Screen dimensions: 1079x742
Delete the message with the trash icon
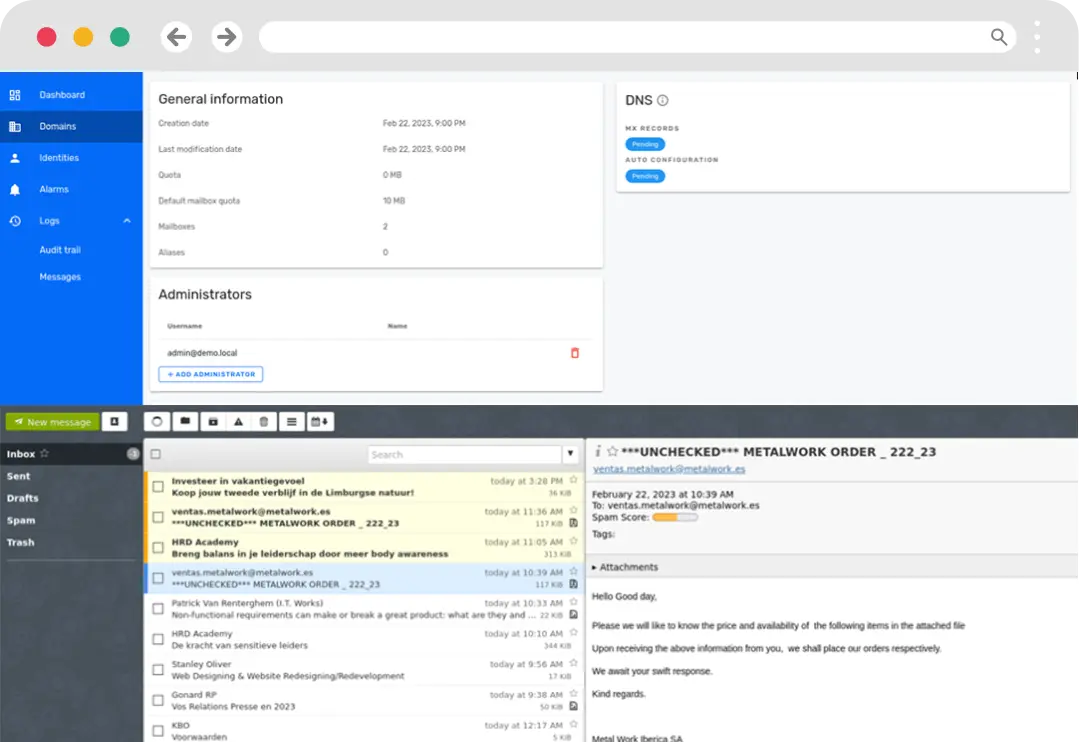coord(263,421)
